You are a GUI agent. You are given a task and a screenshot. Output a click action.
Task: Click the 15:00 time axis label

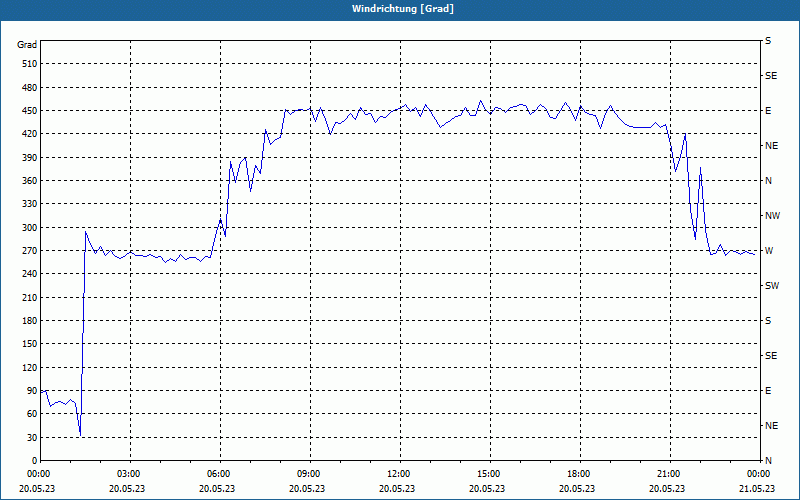pyautogui.click(x=487, y=474)
